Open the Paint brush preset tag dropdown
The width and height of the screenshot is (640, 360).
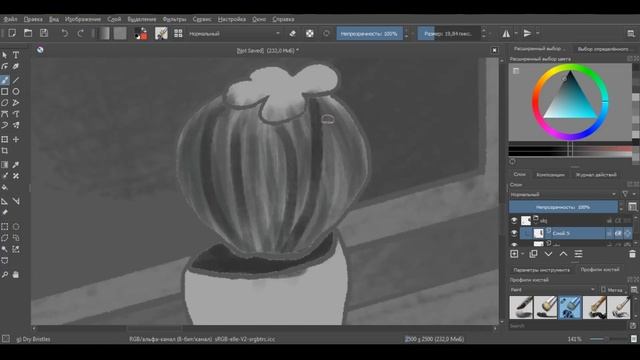(552, 290)
